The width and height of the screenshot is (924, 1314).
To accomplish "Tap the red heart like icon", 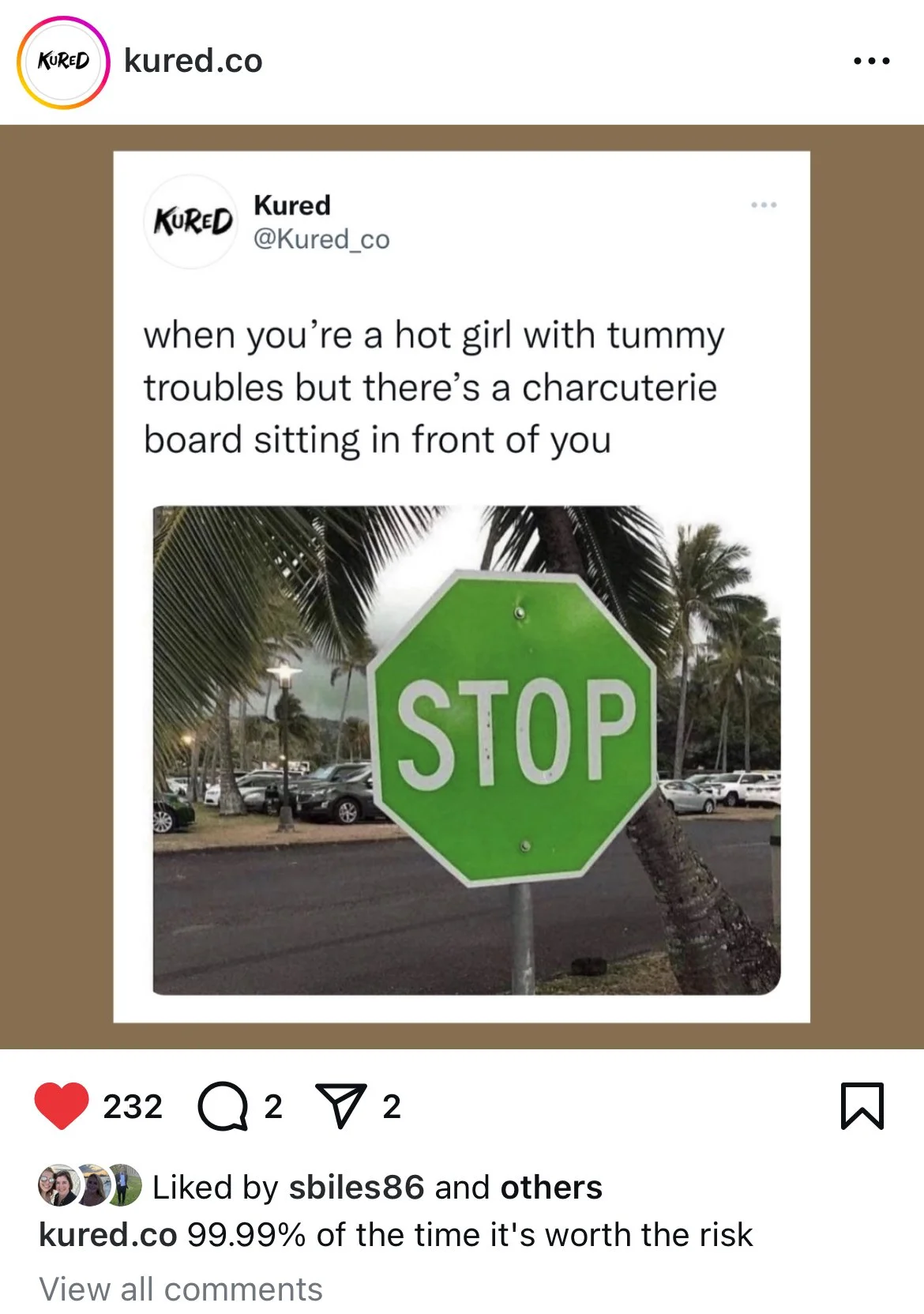I will pos(62,1105).
